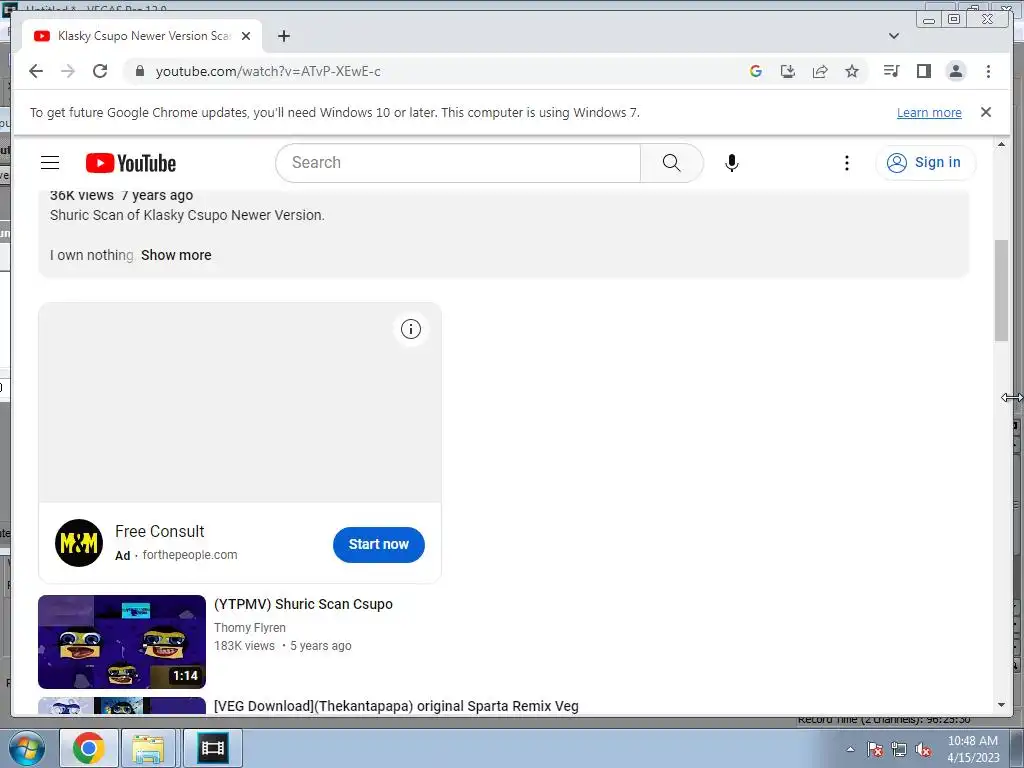Click page scrollbar down arrow
The width and height of the screenshot is (1024, 768).
[1001, 705]
